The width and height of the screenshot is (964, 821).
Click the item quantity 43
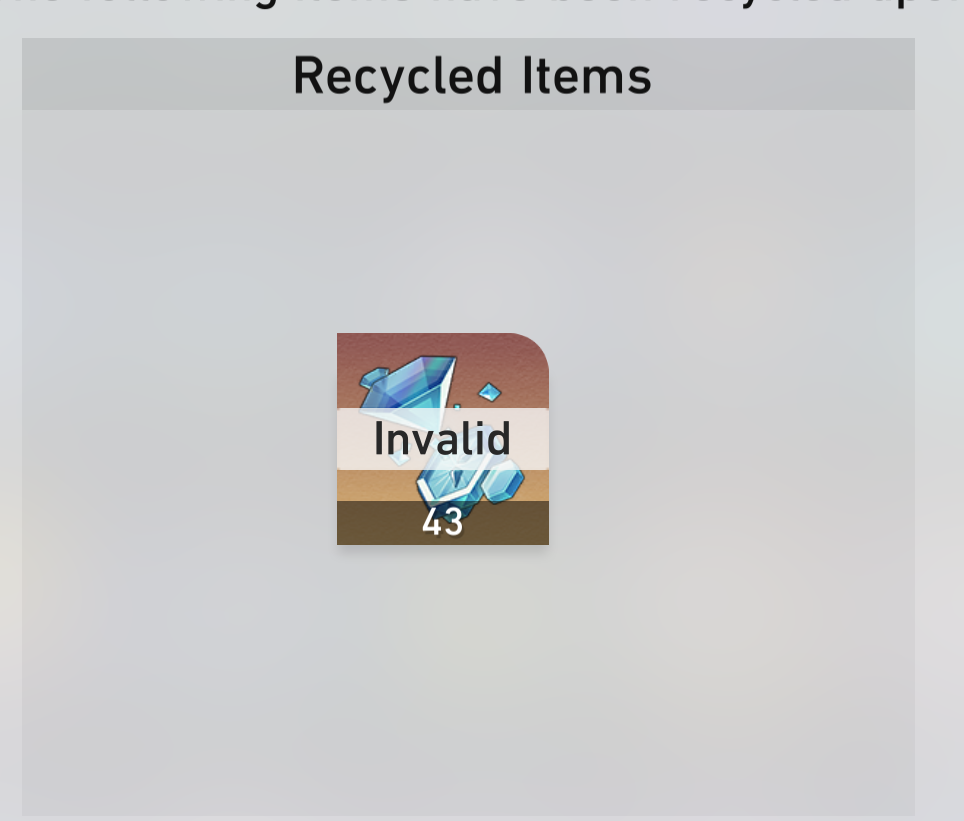[x=442, y=522]
